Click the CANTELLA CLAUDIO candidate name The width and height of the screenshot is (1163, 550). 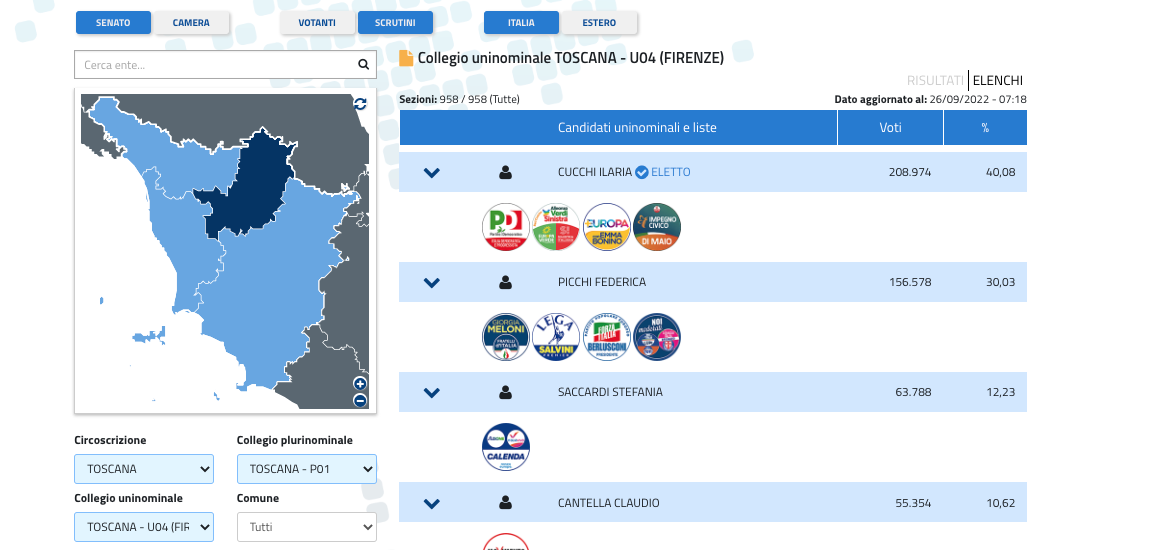608,503
